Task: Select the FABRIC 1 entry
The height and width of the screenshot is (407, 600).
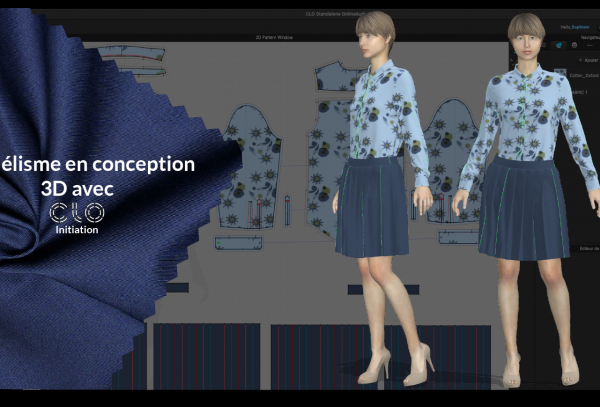Action: click(x=581, y=92)
